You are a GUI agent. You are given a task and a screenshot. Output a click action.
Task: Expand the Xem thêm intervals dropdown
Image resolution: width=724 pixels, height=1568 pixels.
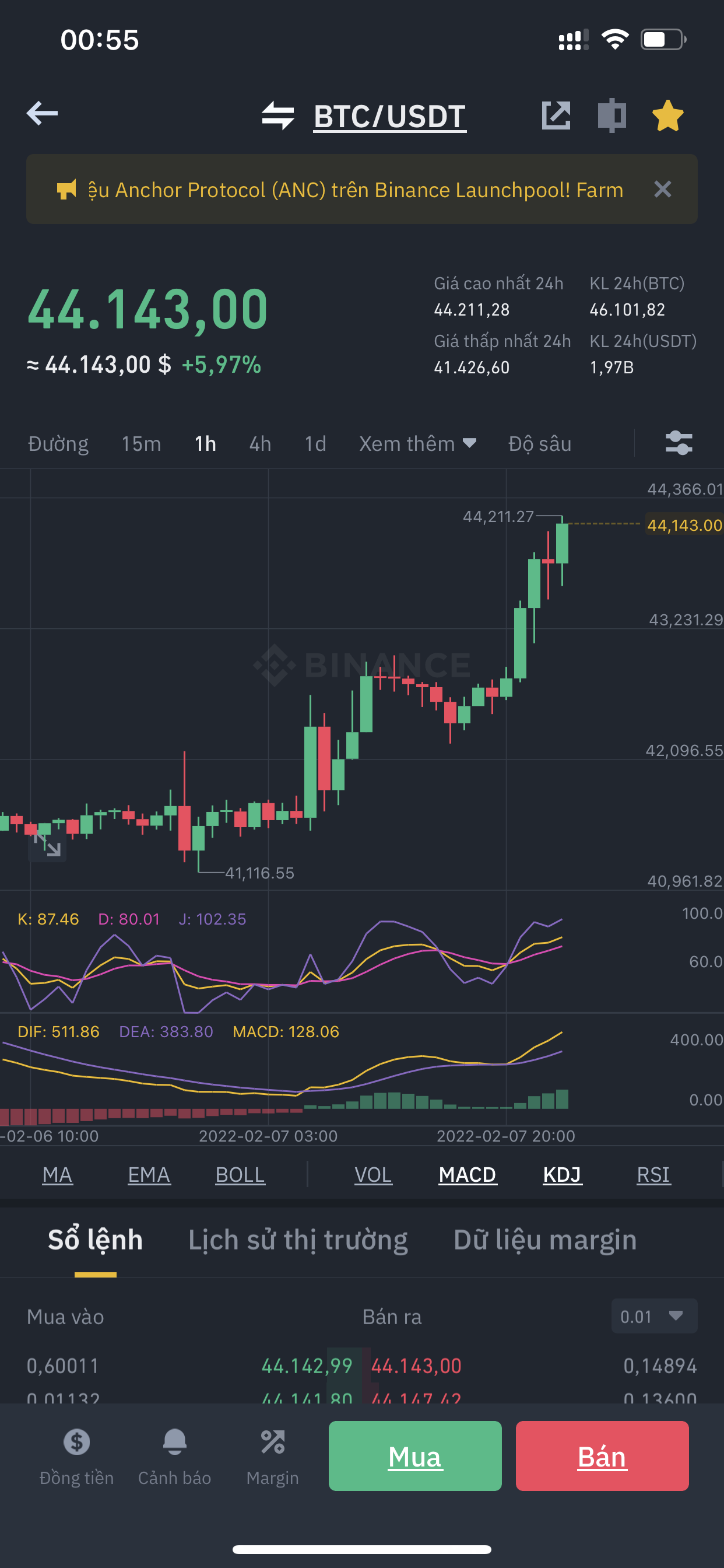point(417,444)
